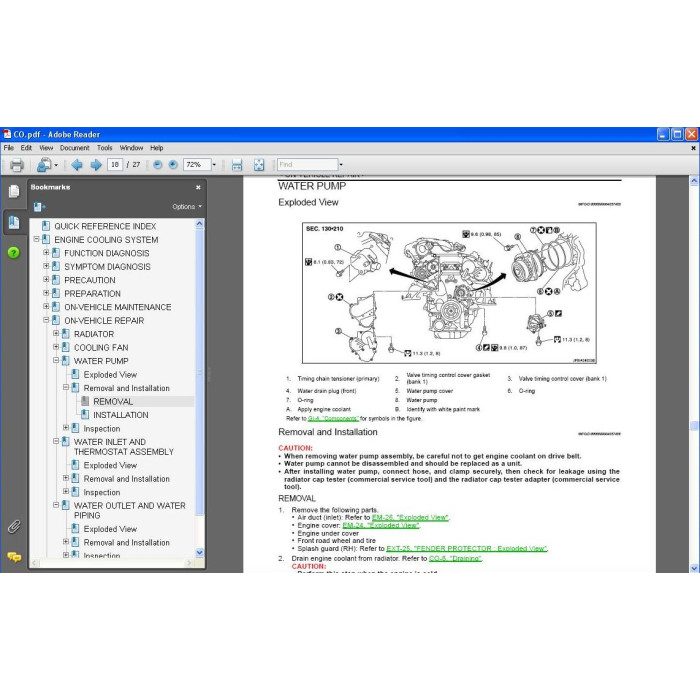The height and width of the screenshot is (700, 700).
Task: Open the zoom percentage dropdown arrow
Action: tap(214, 165)
